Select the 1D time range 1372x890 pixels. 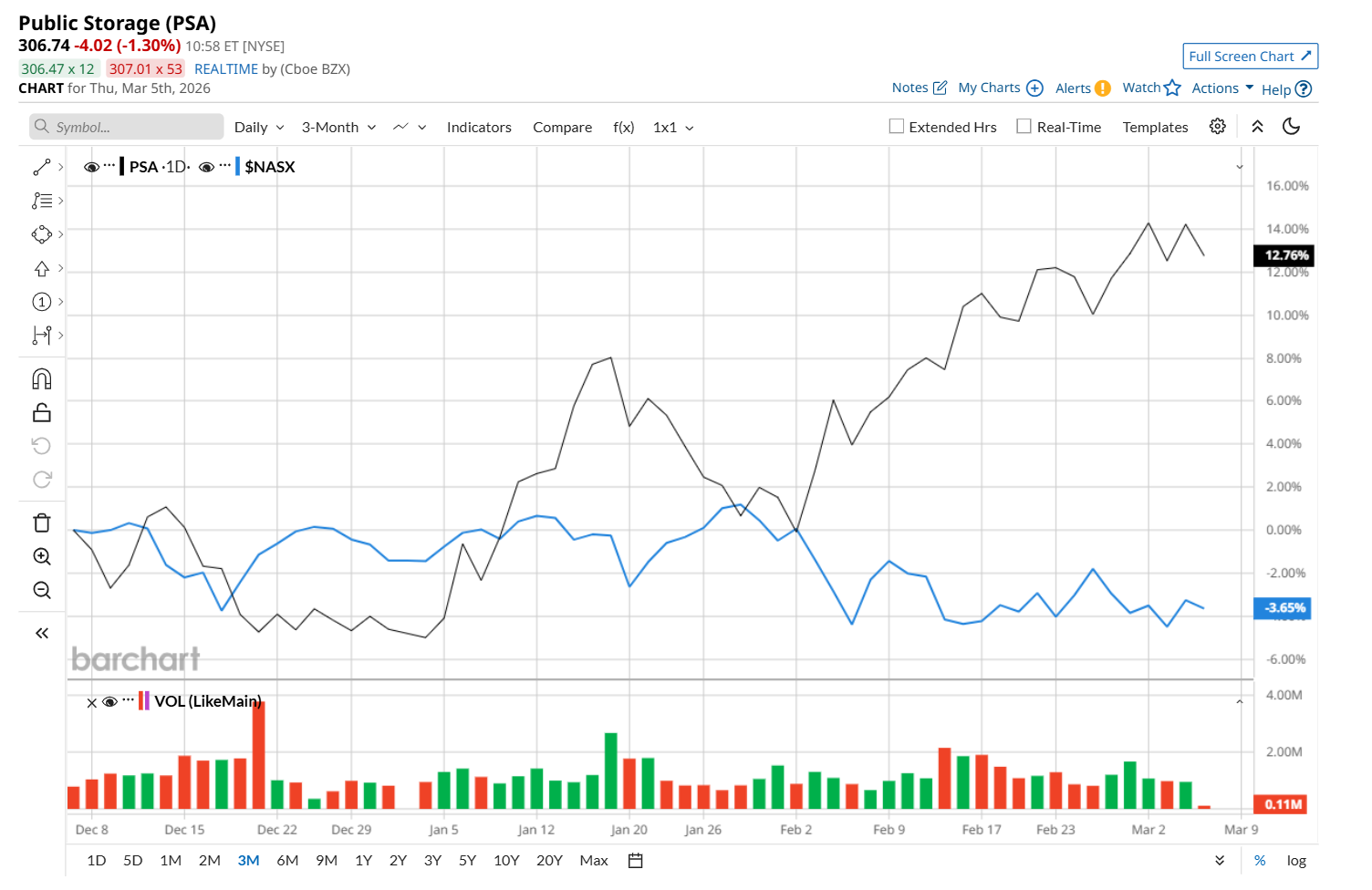click(96, 861)
